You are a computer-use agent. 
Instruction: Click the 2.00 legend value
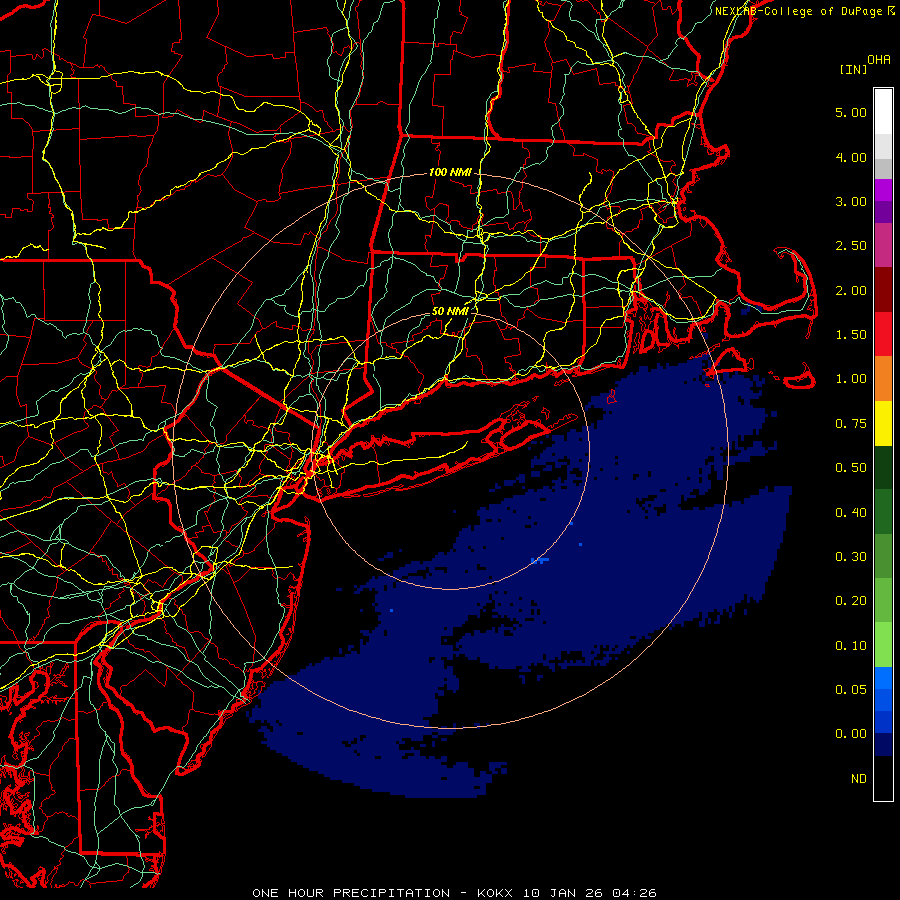(851, 290)
